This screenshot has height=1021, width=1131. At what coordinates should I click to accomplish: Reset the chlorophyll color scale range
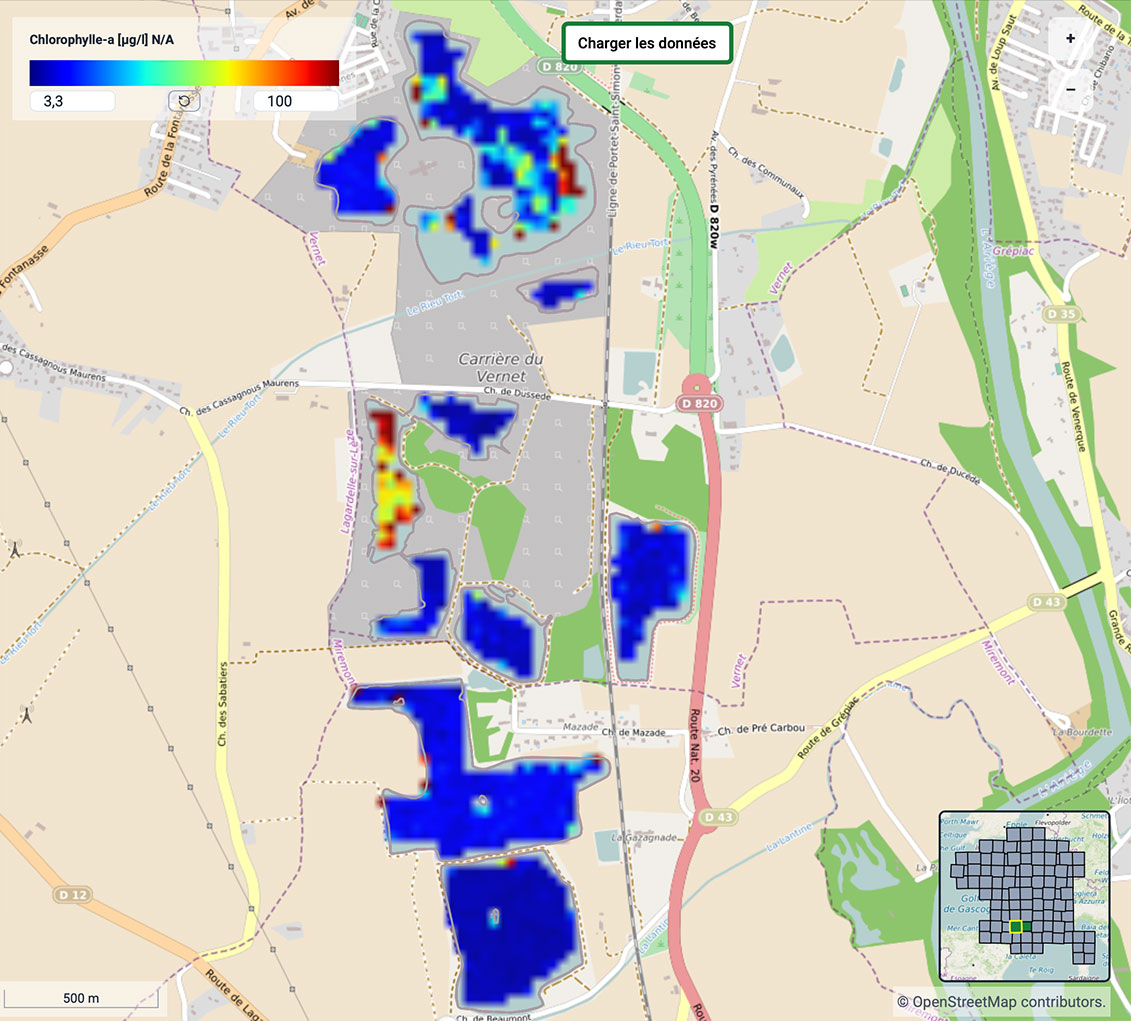click(184, 101)
